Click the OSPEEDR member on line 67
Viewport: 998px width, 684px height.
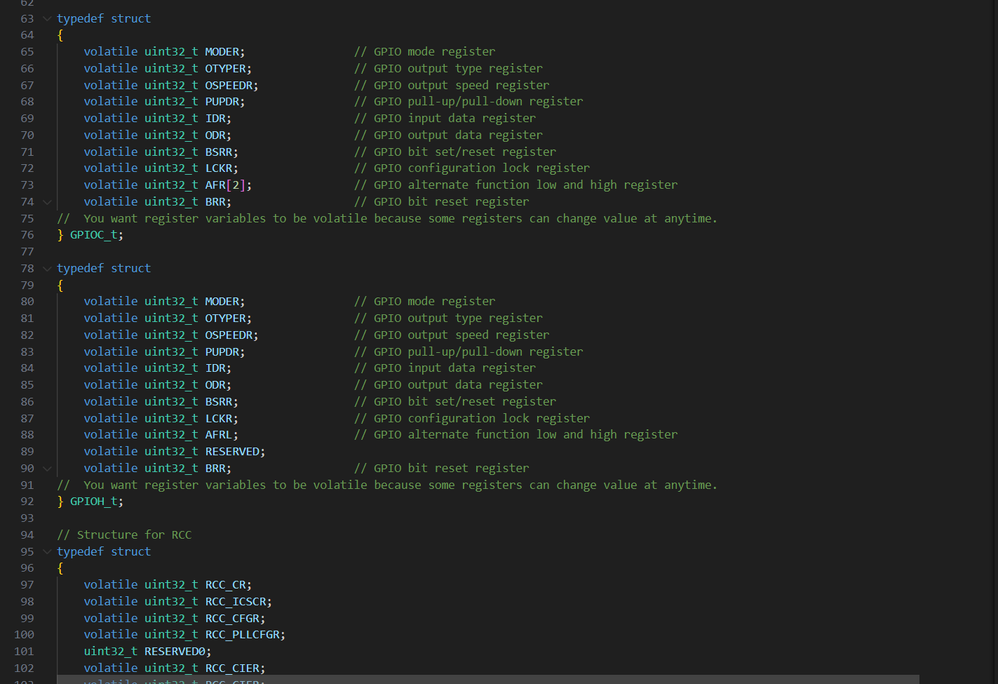pyautogui.click(x=228, y=85)
